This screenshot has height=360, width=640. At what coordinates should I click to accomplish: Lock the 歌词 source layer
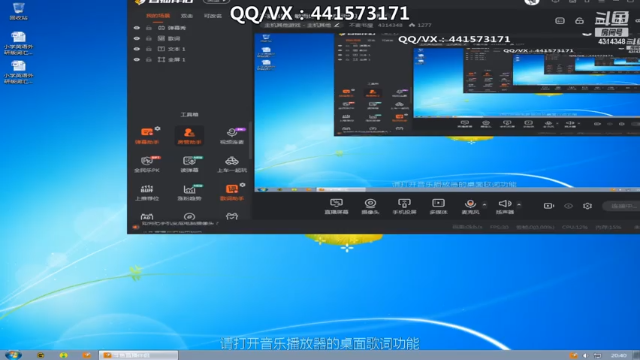point(149,38)
